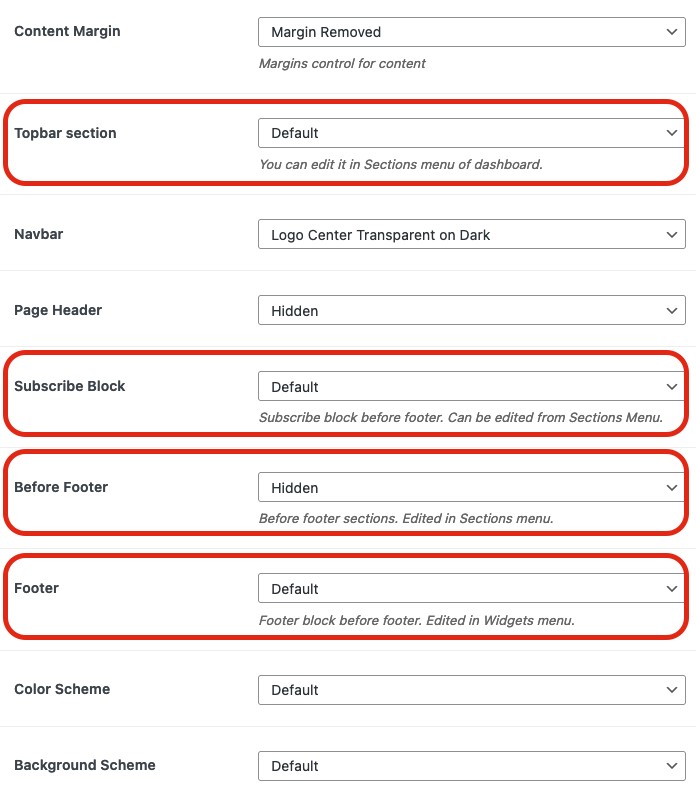This screenshot has width=696, height=801.
Task: Expand the Topbar section dropdown
Action: click(472, 133)
